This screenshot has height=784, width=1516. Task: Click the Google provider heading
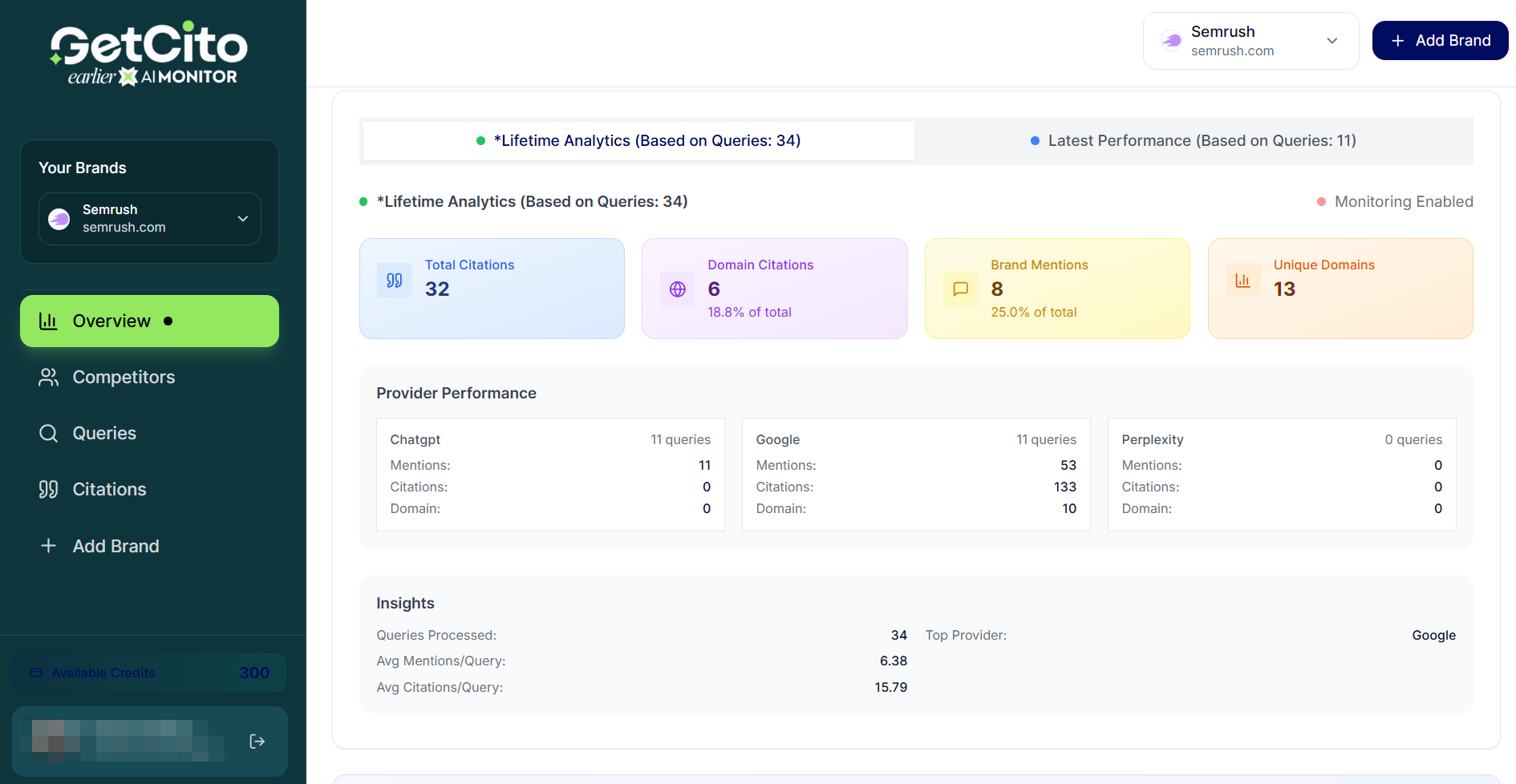tap(778, 440)
